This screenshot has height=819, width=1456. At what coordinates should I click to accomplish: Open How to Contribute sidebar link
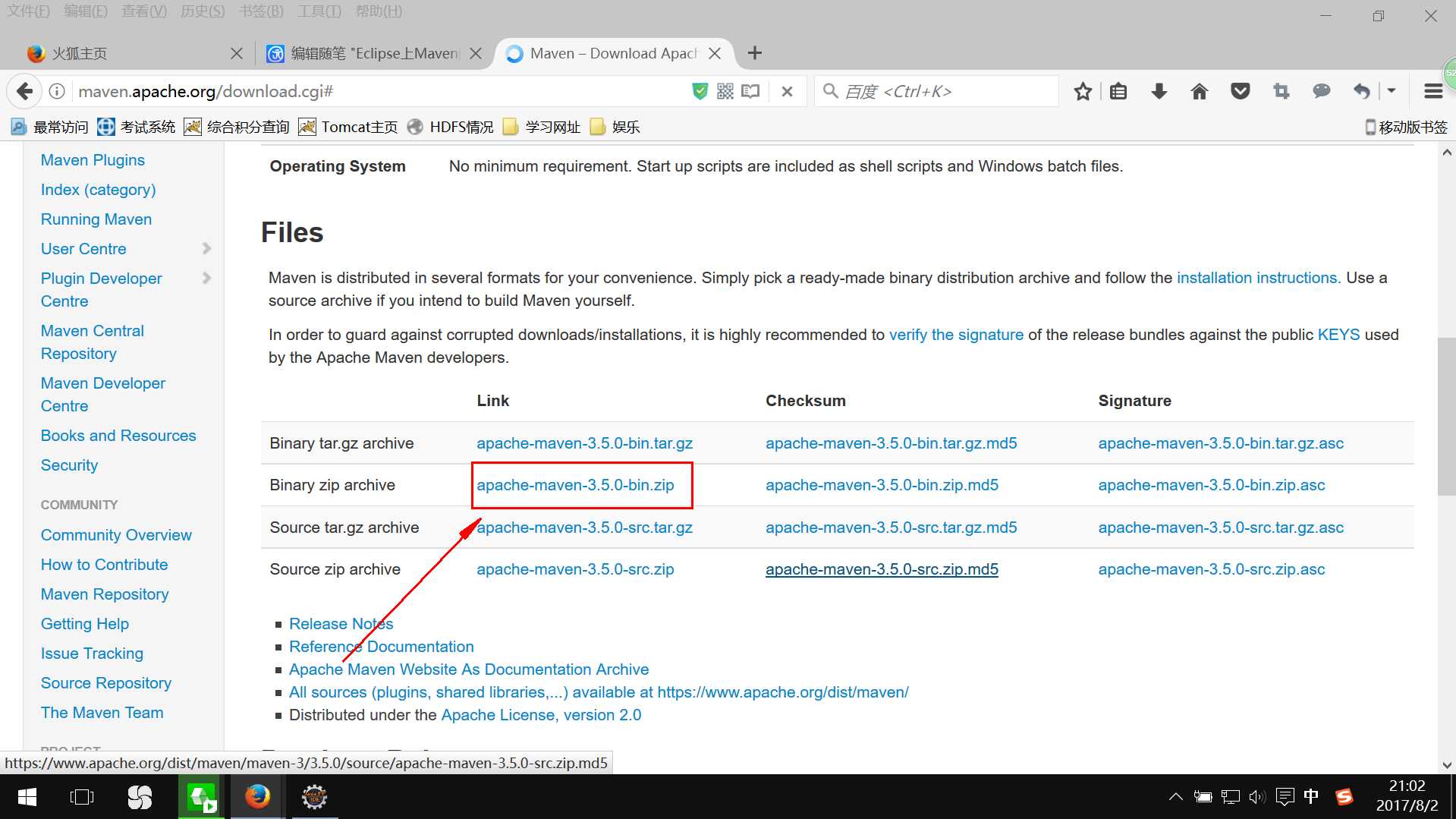pos(104,565)
